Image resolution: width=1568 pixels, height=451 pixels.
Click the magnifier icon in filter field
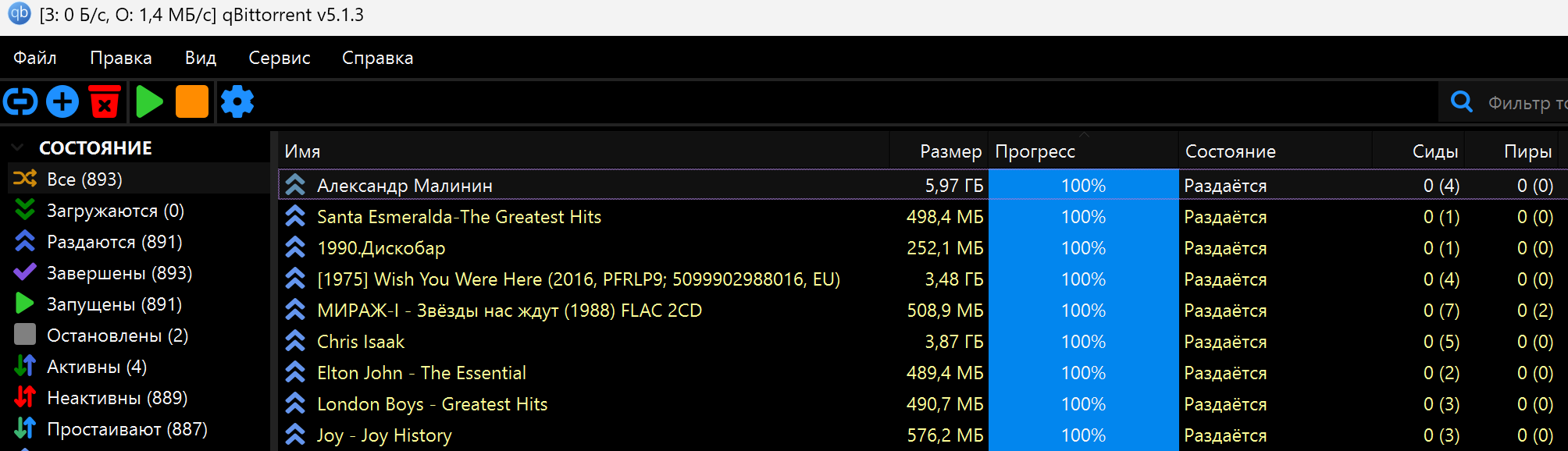coord(1461,102)
